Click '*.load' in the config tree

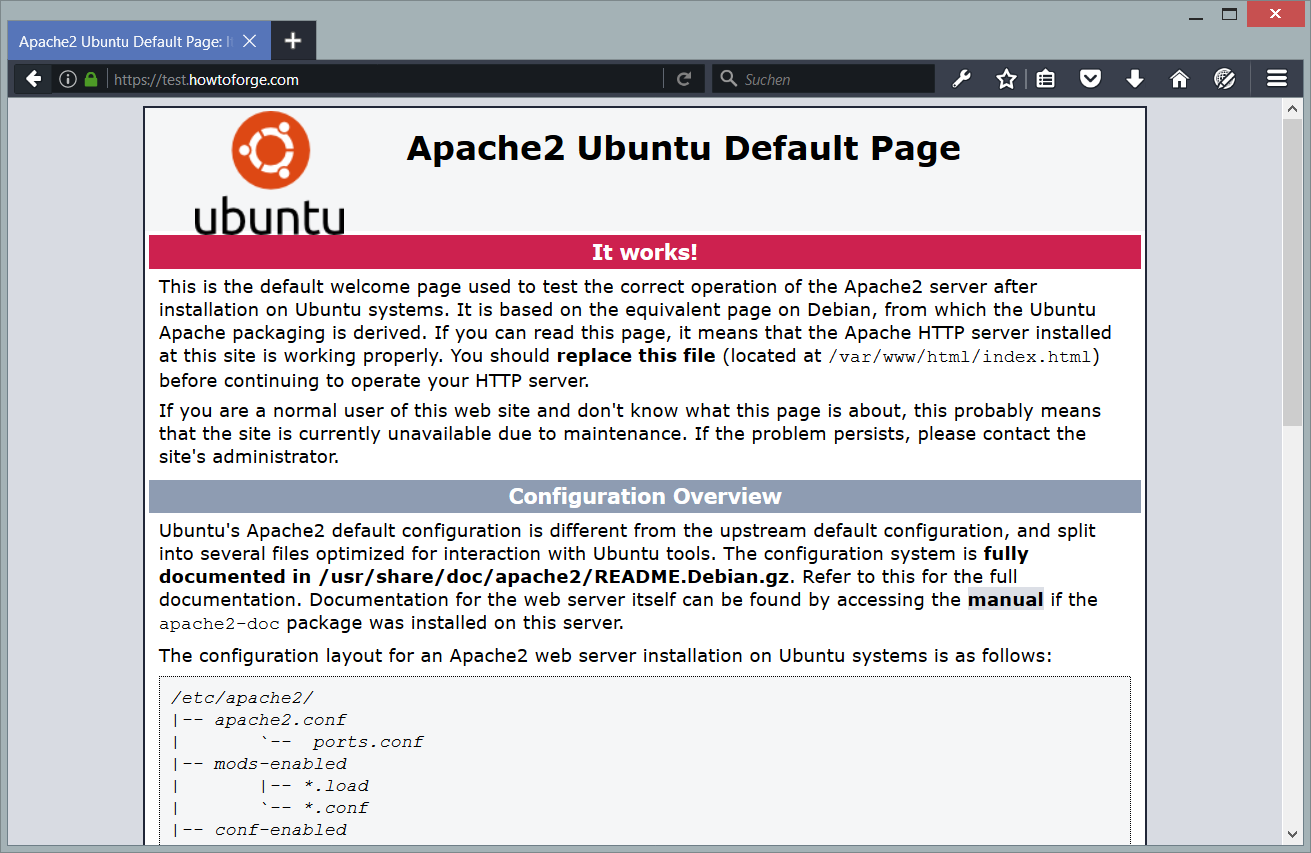click(336, 786)
